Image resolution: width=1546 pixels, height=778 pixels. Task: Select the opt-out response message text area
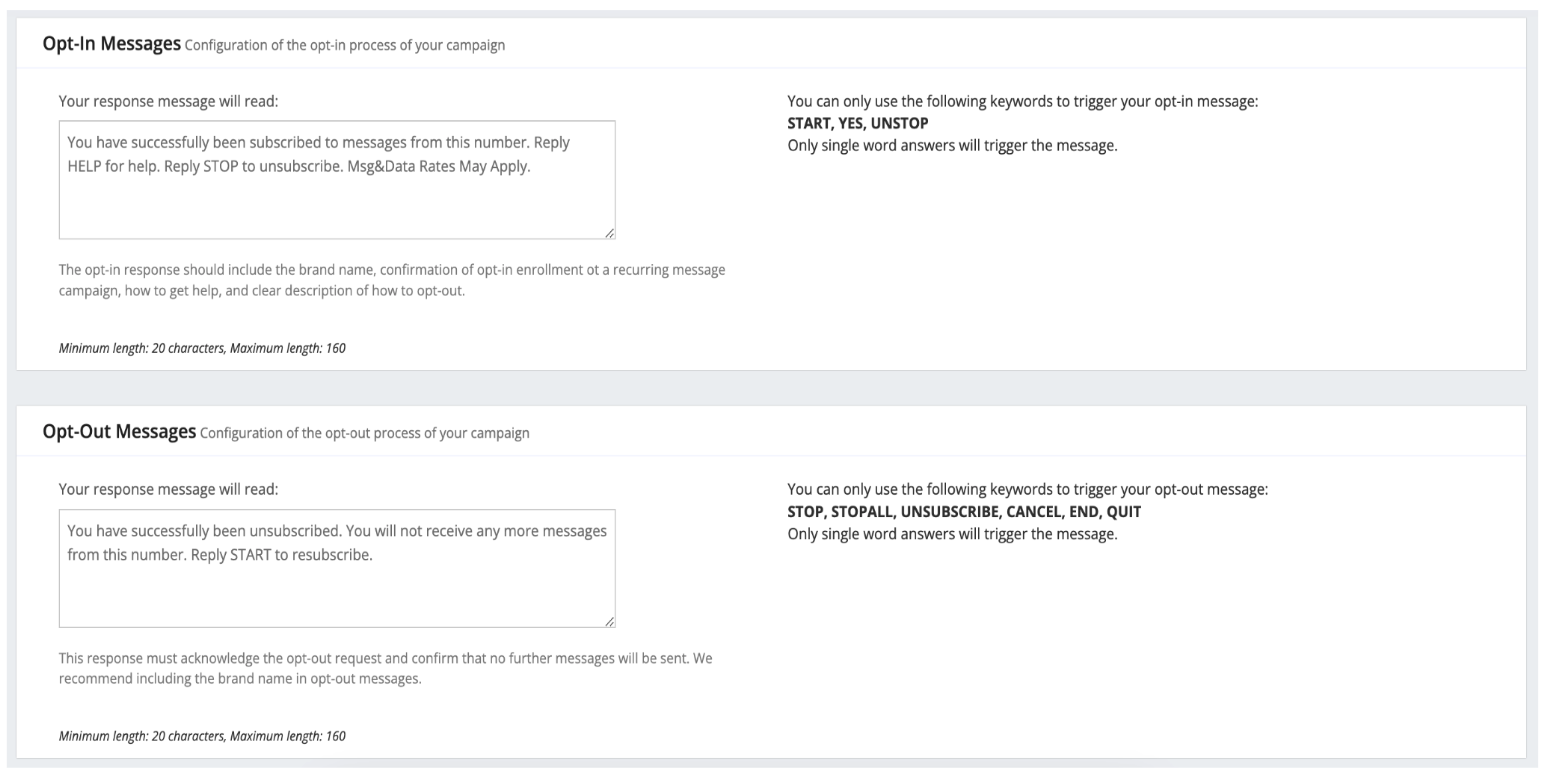coord(338,565)
